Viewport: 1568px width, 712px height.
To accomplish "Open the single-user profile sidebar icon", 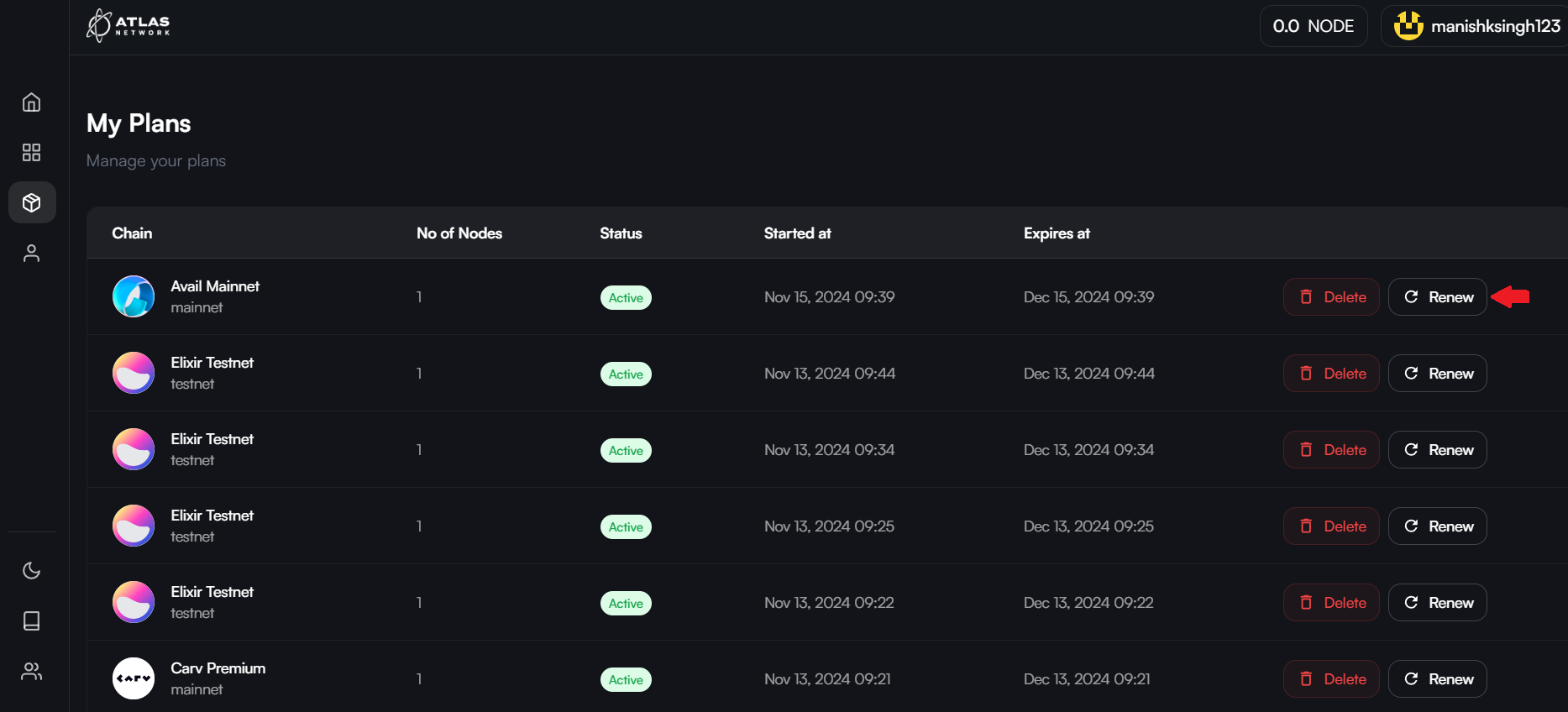I will tap(31, 253).
